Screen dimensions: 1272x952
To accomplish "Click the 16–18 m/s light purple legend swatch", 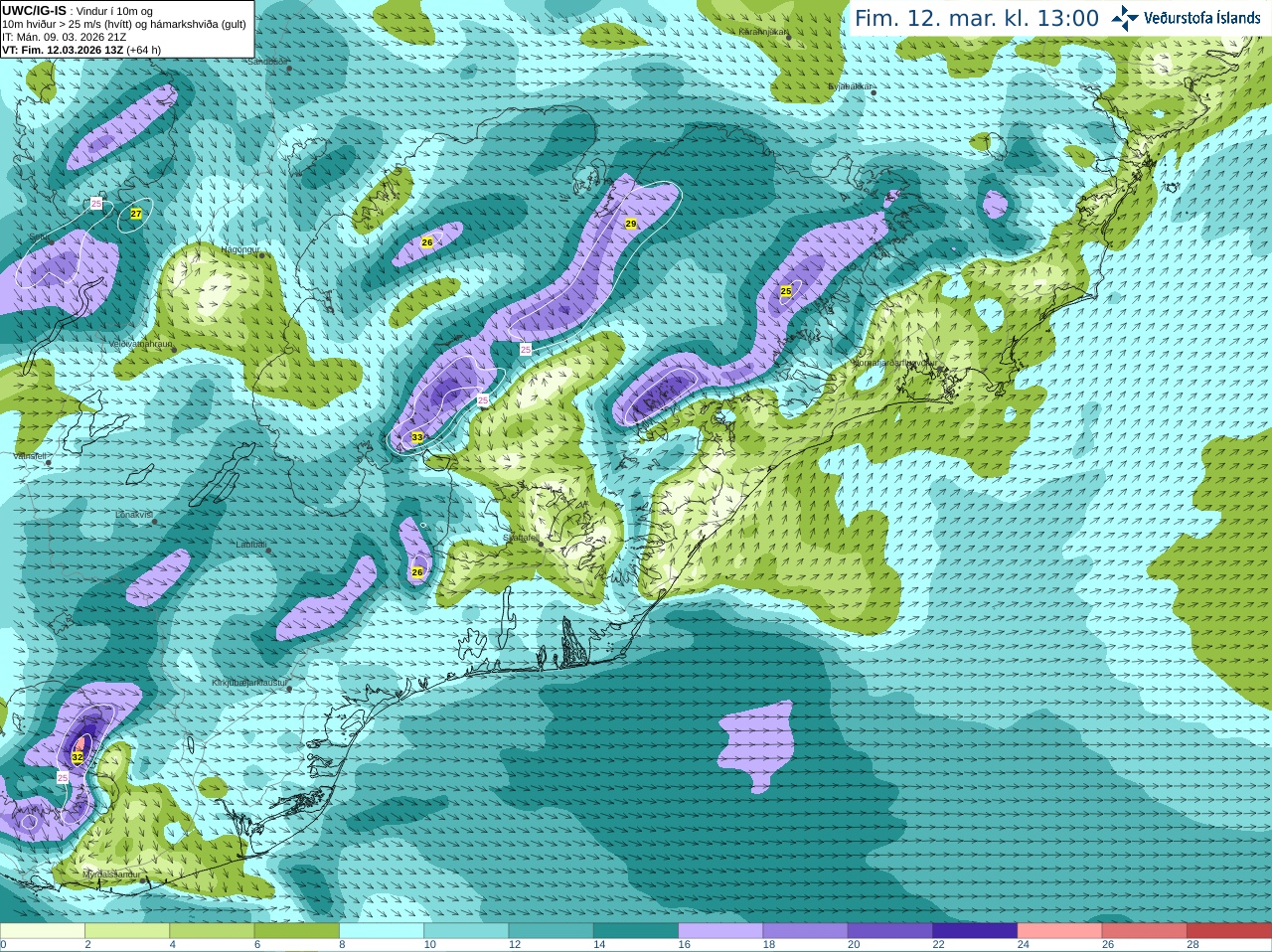I will (x=720, y=930).
